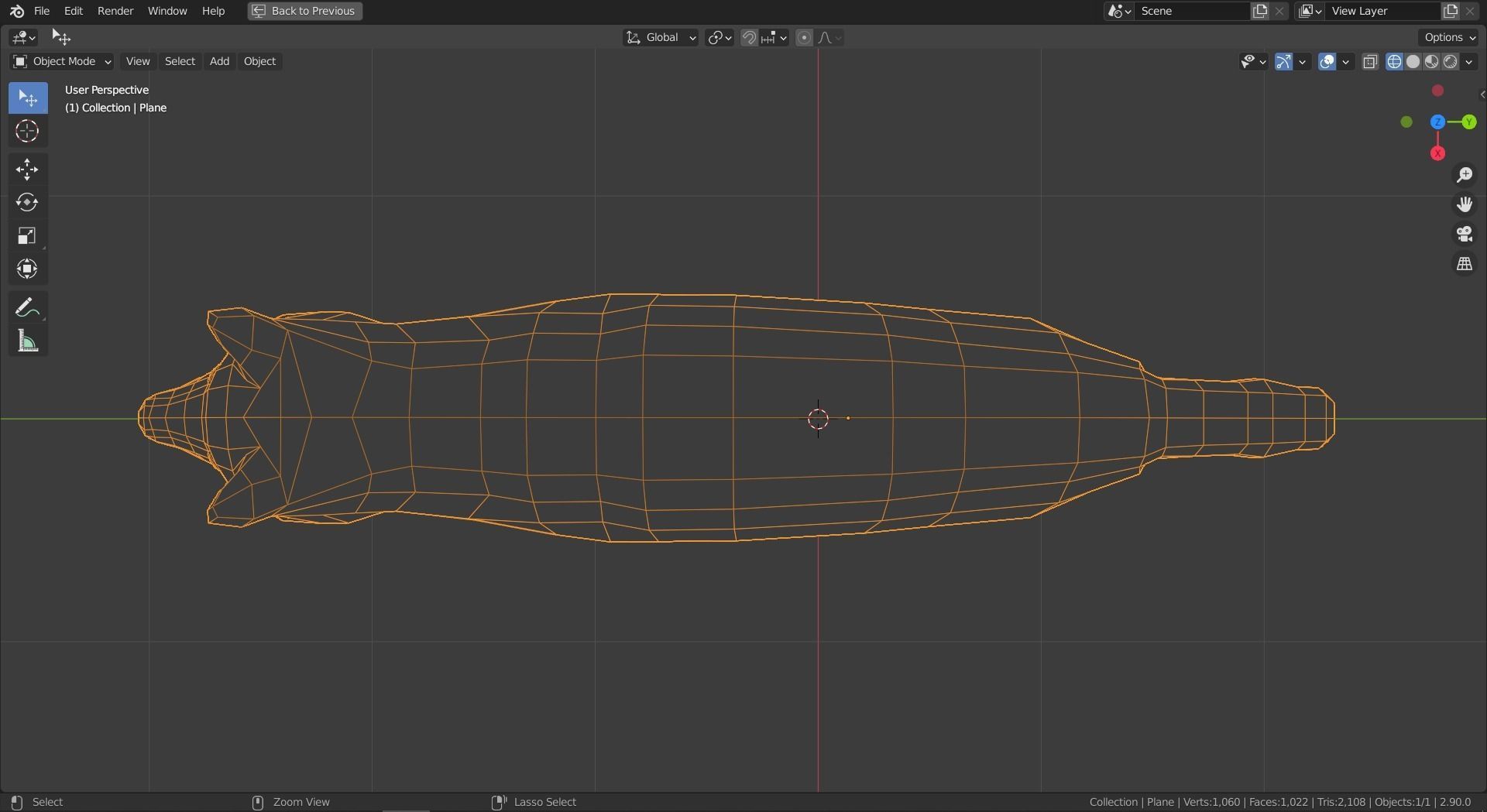Screen dimensions: 1487x812
Task: Toggle viewport overlays
Action: coord(1327,62)
